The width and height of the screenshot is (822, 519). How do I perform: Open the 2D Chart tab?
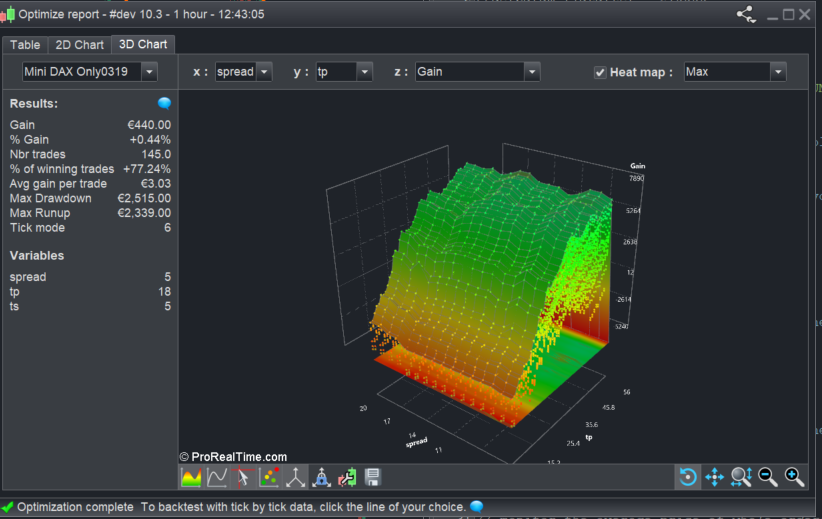79,44
